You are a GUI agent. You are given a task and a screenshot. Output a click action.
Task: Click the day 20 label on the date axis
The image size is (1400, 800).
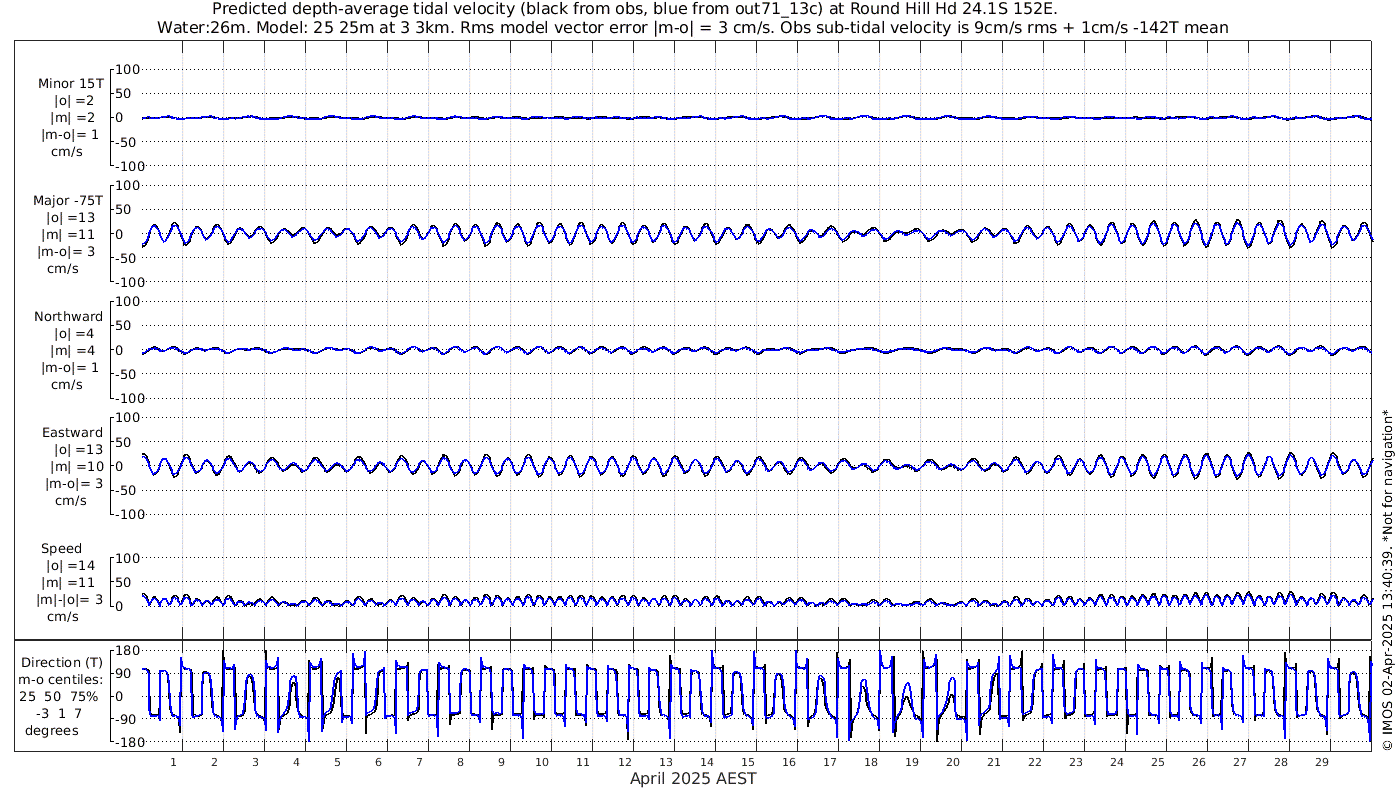point(952,762)
